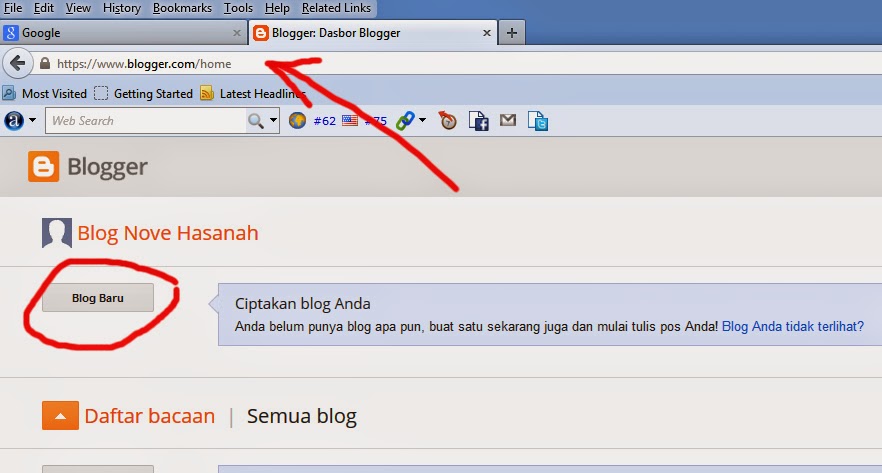
Task: Open the Edit menu
Action: click(x=44, y=8)
